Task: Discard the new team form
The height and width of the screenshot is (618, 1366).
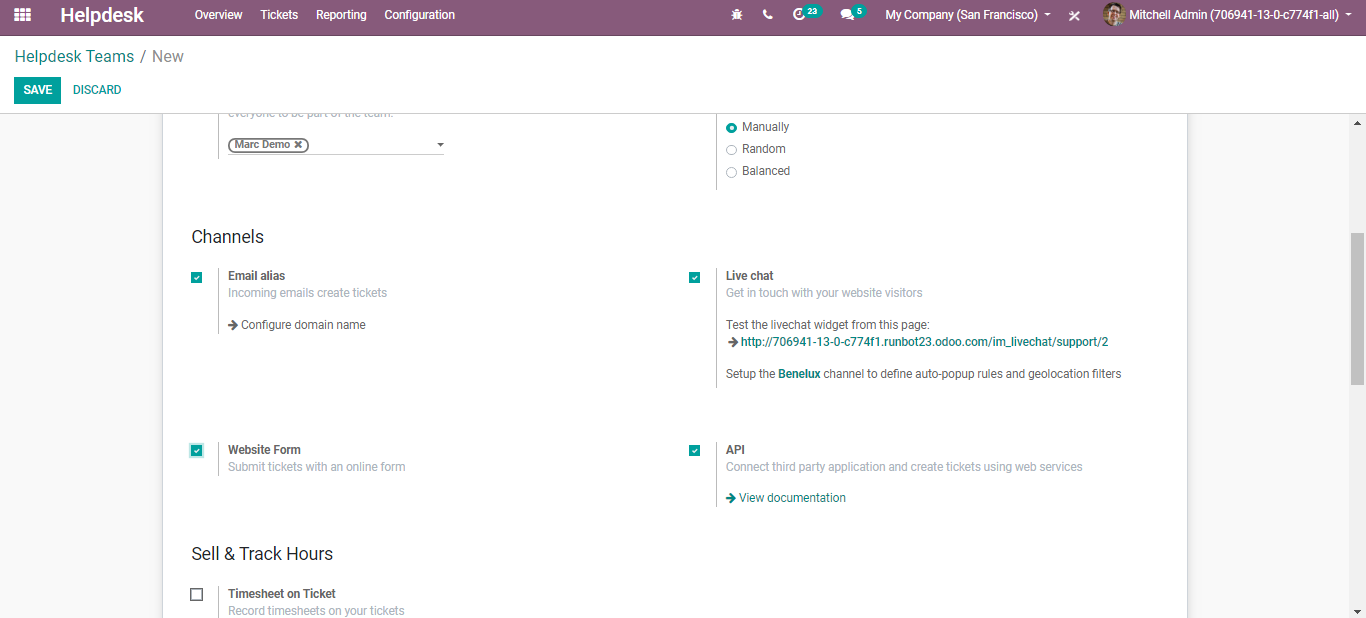Action: click(97, 90)
